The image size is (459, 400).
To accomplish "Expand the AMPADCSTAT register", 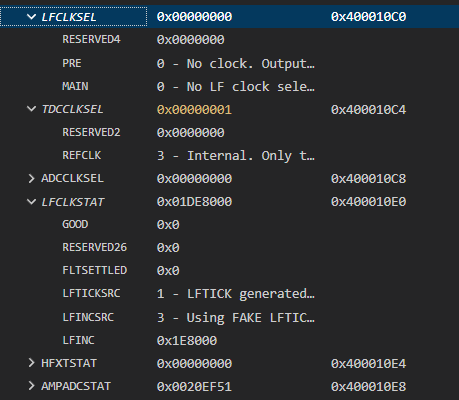I will [x=31, y=386].
